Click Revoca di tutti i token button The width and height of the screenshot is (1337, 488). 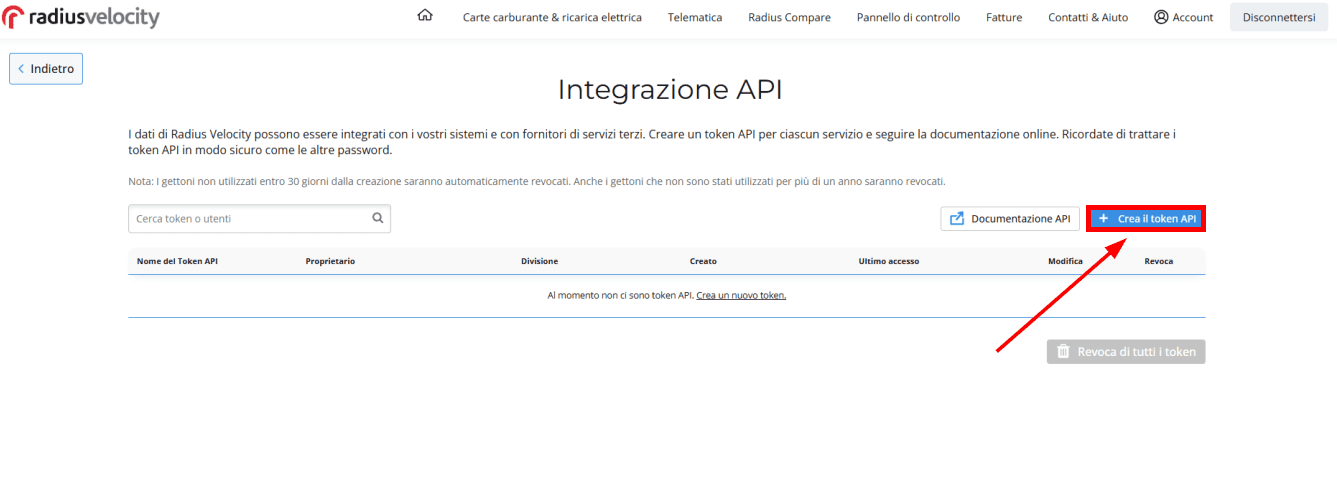[x=1126, y=352]
